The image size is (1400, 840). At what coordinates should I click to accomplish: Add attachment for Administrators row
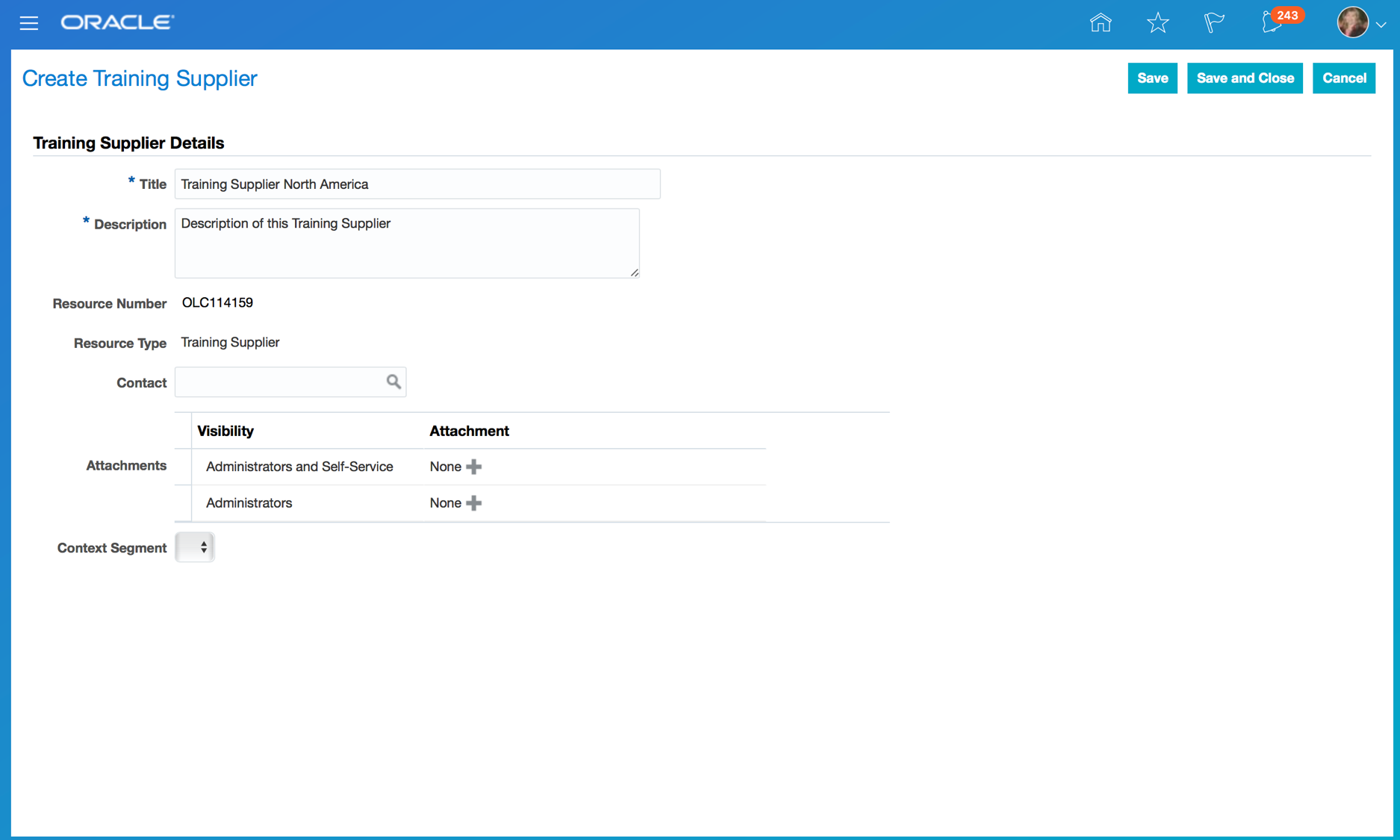[473, 503]
